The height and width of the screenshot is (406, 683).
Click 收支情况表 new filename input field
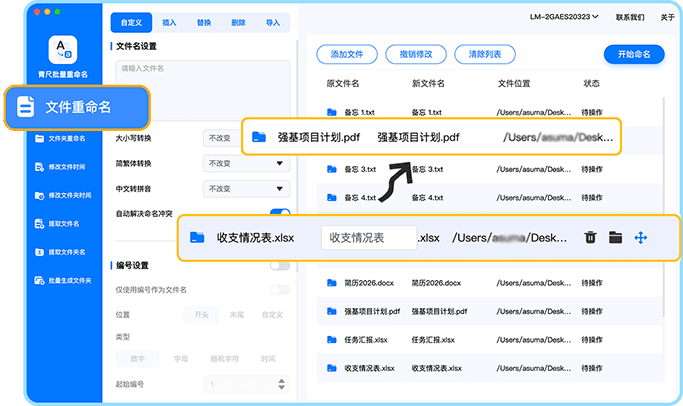[368, 238]
